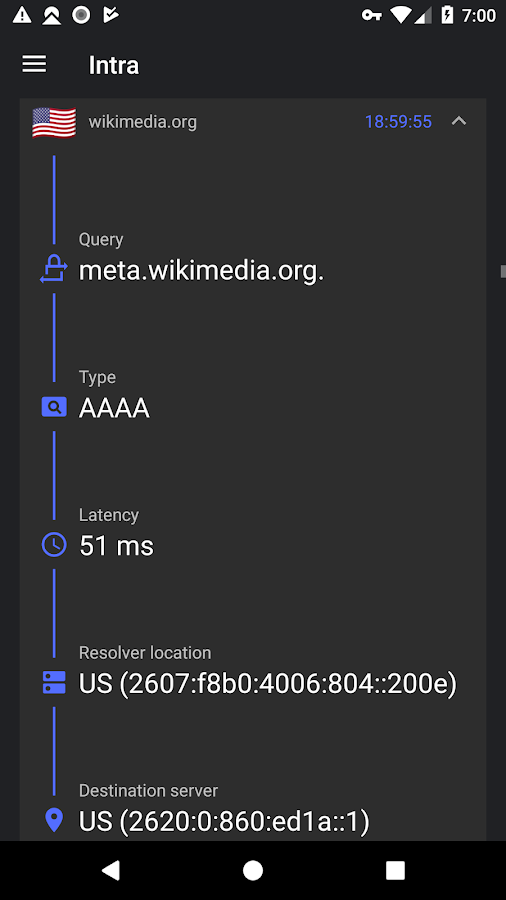Tap the Destination server pin icon
The height and width of the screenshot is (900, 506).
(x=54, y=820)
